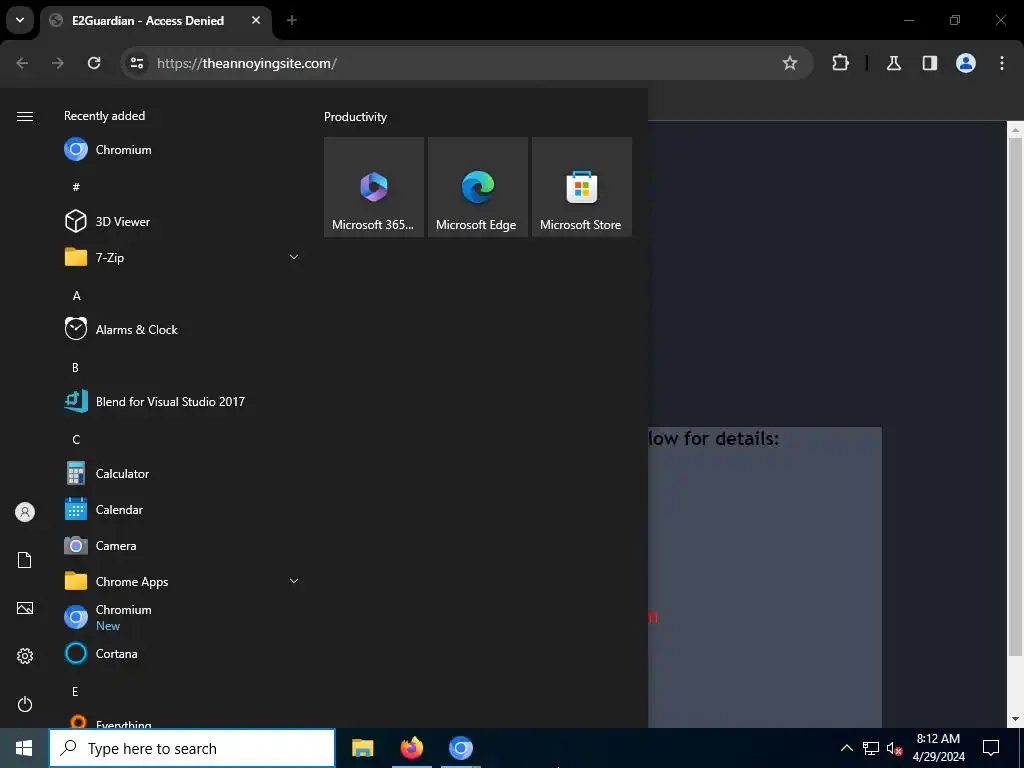The width and height of the screenshot is (1024, 768).
Task: Open a new browser tab
Action: click(292, 20)
